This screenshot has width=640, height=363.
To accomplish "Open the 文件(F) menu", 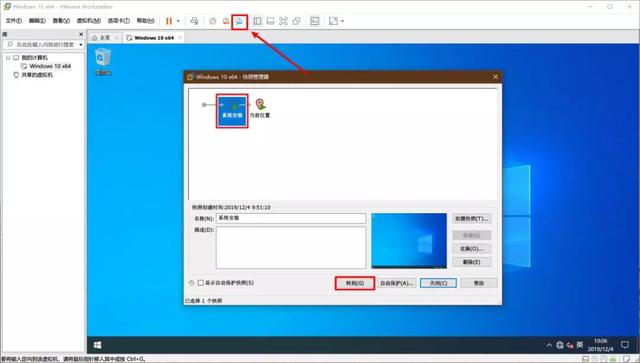I will [13, 21].
